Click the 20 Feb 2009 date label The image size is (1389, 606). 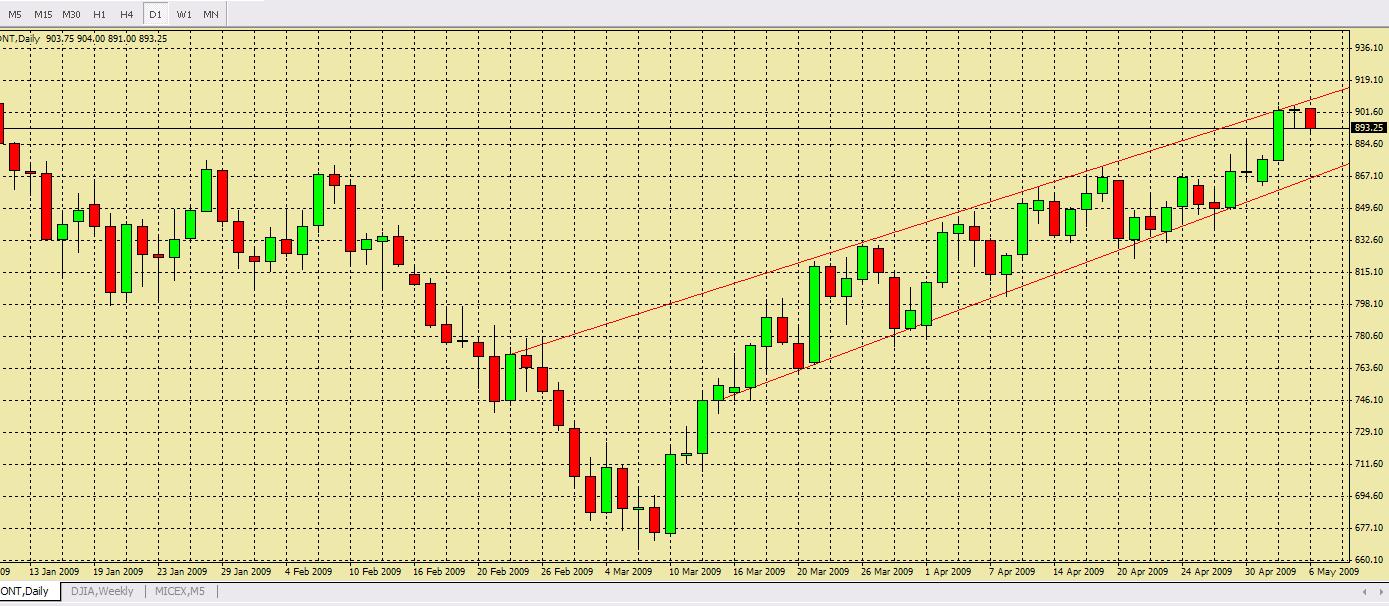pyautogui.click(x=502, y=572)
